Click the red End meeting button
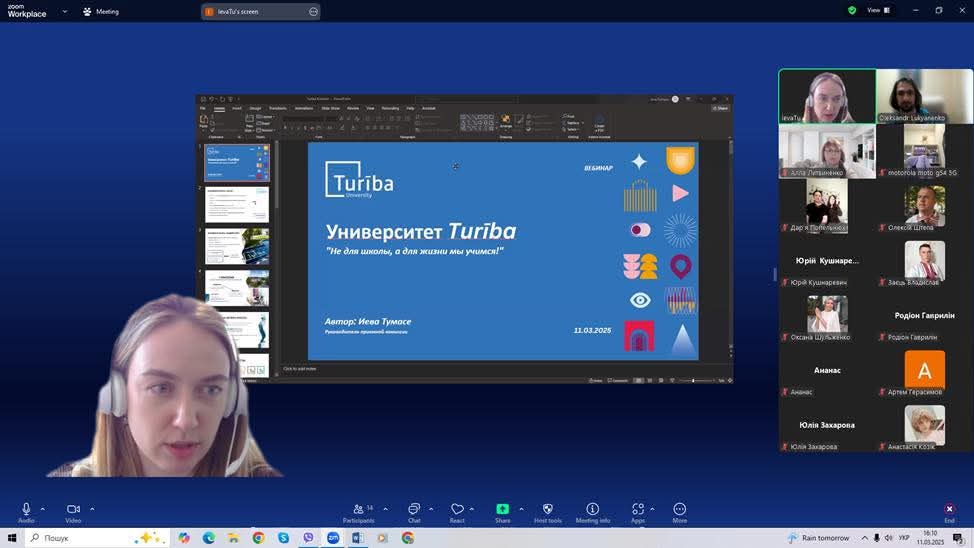The width and height of the screenshot is (974, 548). tap(949, 512)
